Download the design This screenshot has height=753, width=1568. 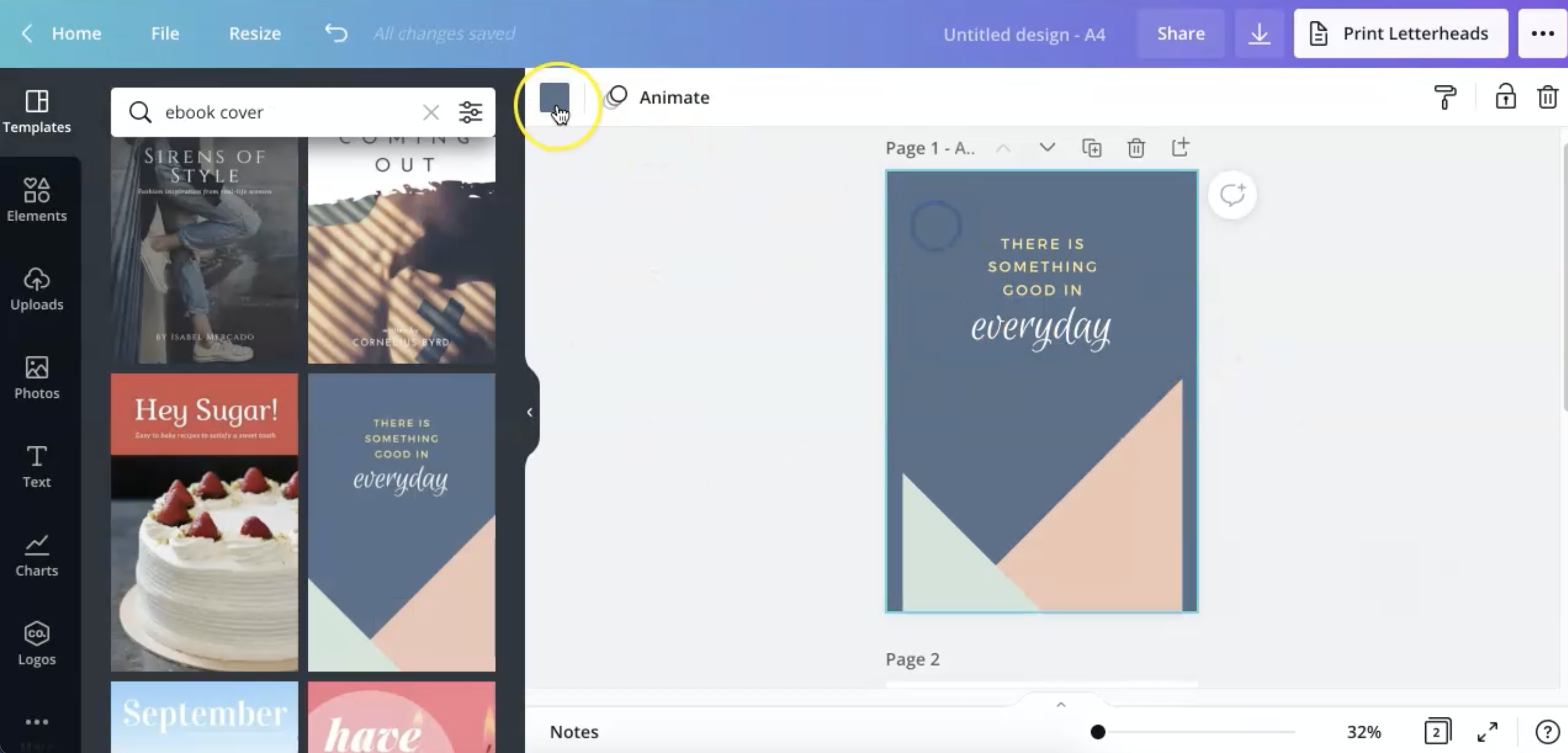(1259, 33)
